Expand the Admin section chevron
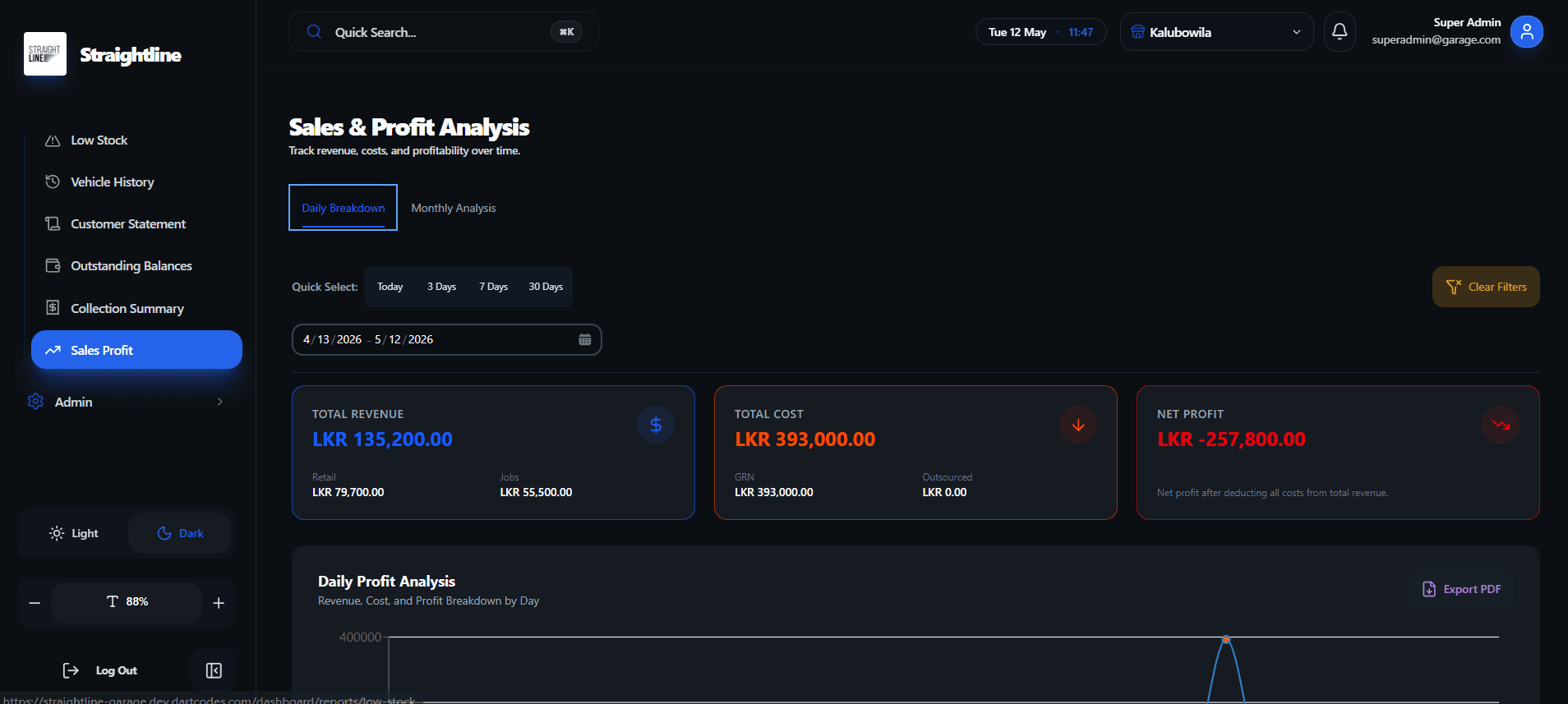Image resolution: width=1568 pixels, height=704 pixels. (x=219, y=402)
